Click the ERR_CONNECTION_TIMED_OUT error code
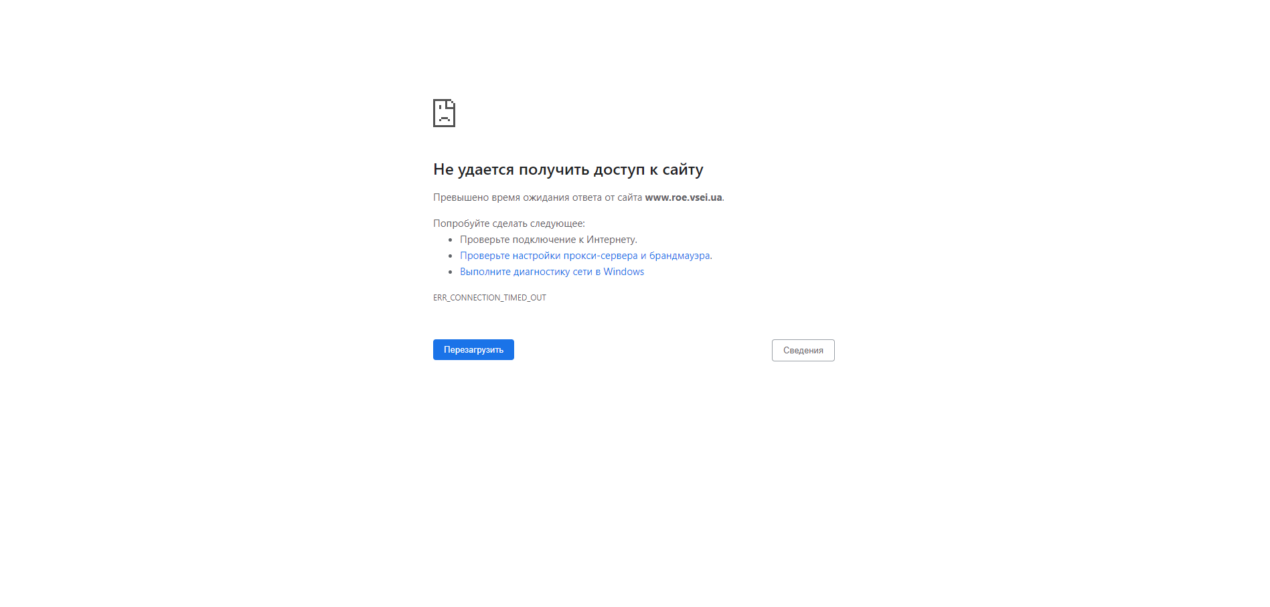The image size is (1270, 607). (490, 298)
